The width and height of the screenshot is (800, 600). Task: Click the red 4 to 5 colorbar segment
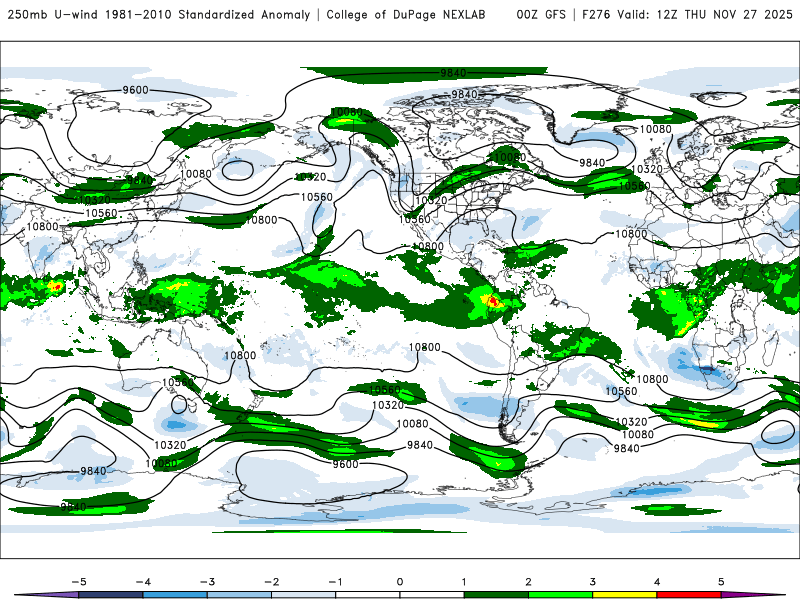click(689, 595)
